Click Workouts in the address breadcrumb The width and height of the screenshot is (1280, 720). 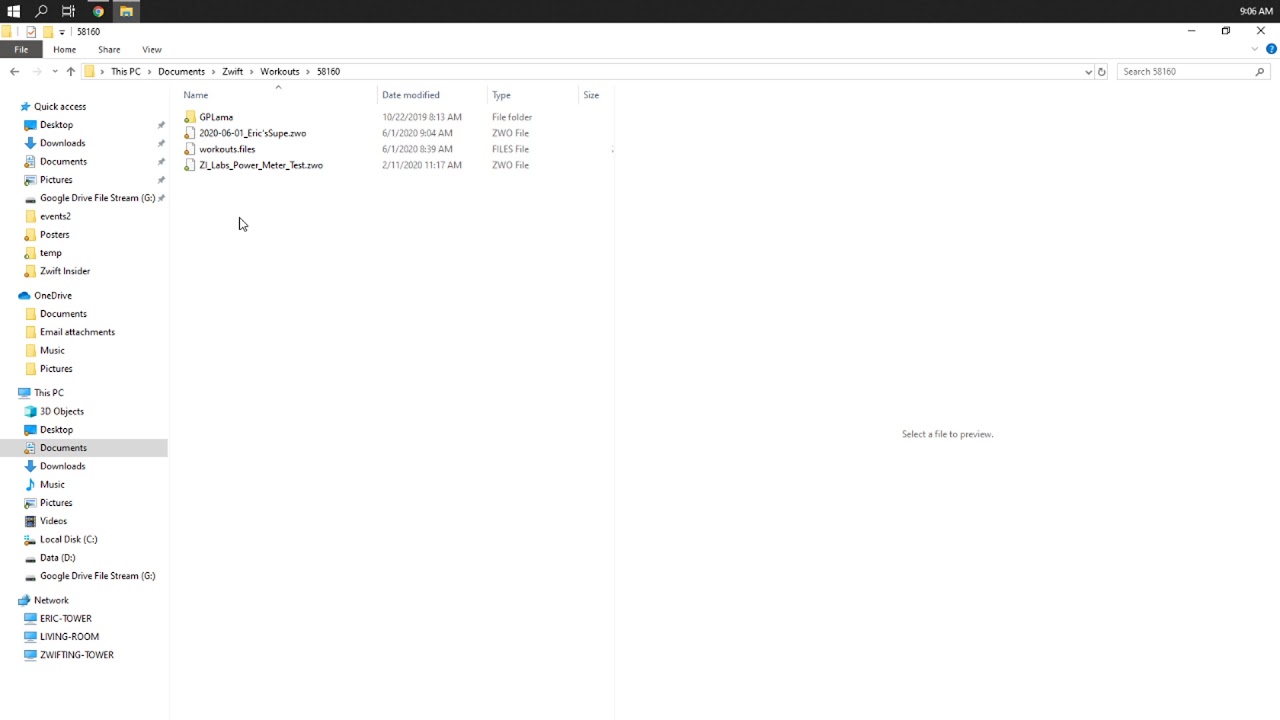pyautogui.click(x=280, y=72)
